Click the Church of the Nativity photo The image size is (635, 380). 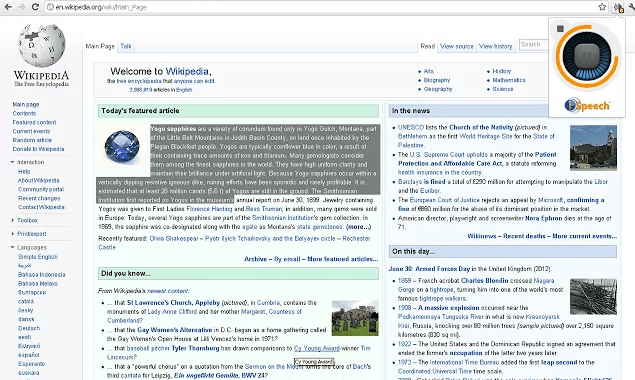[593, 147]
